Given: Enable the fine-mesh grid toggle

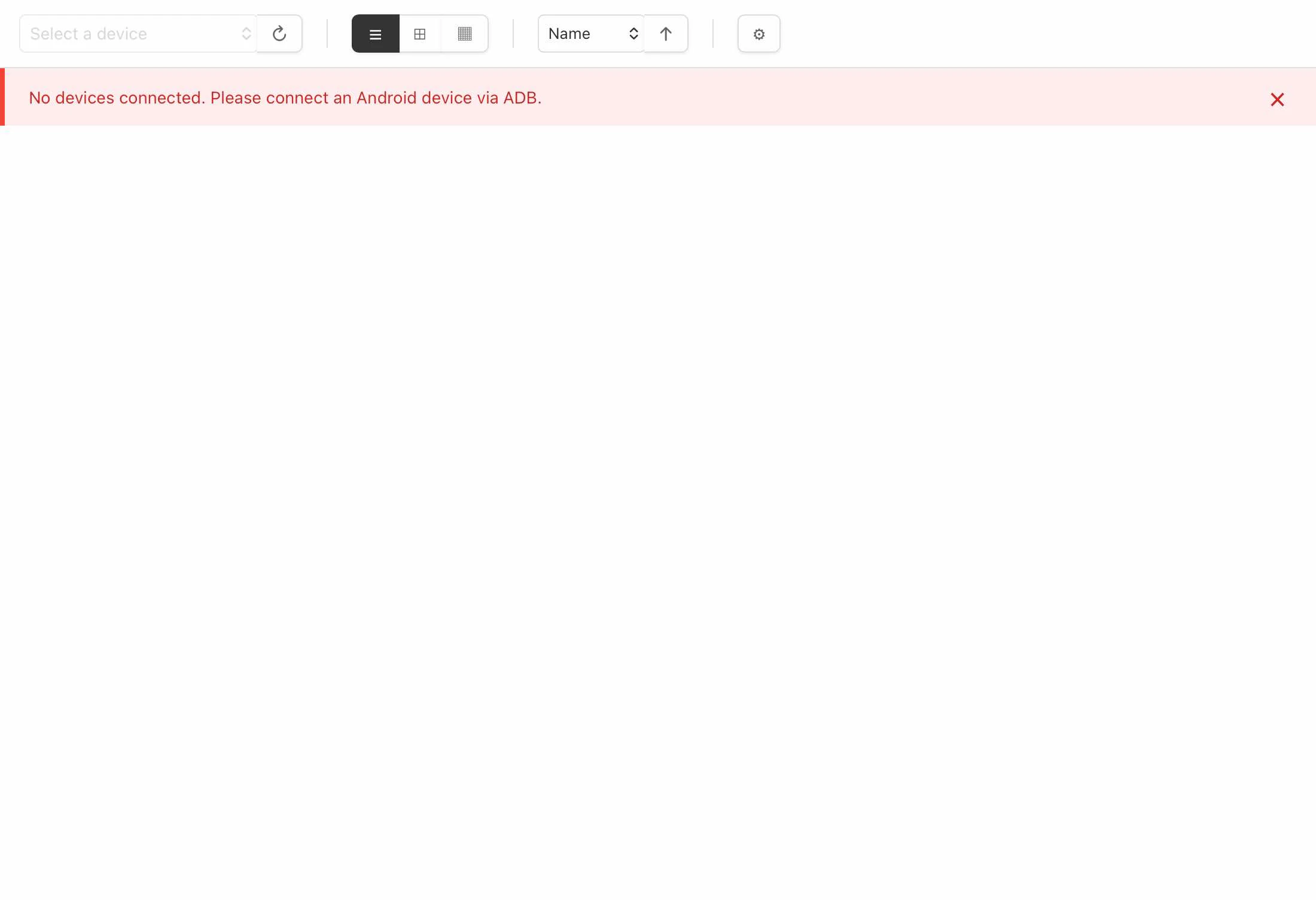Looking at the screenshot, I should [x=465, y=34].
